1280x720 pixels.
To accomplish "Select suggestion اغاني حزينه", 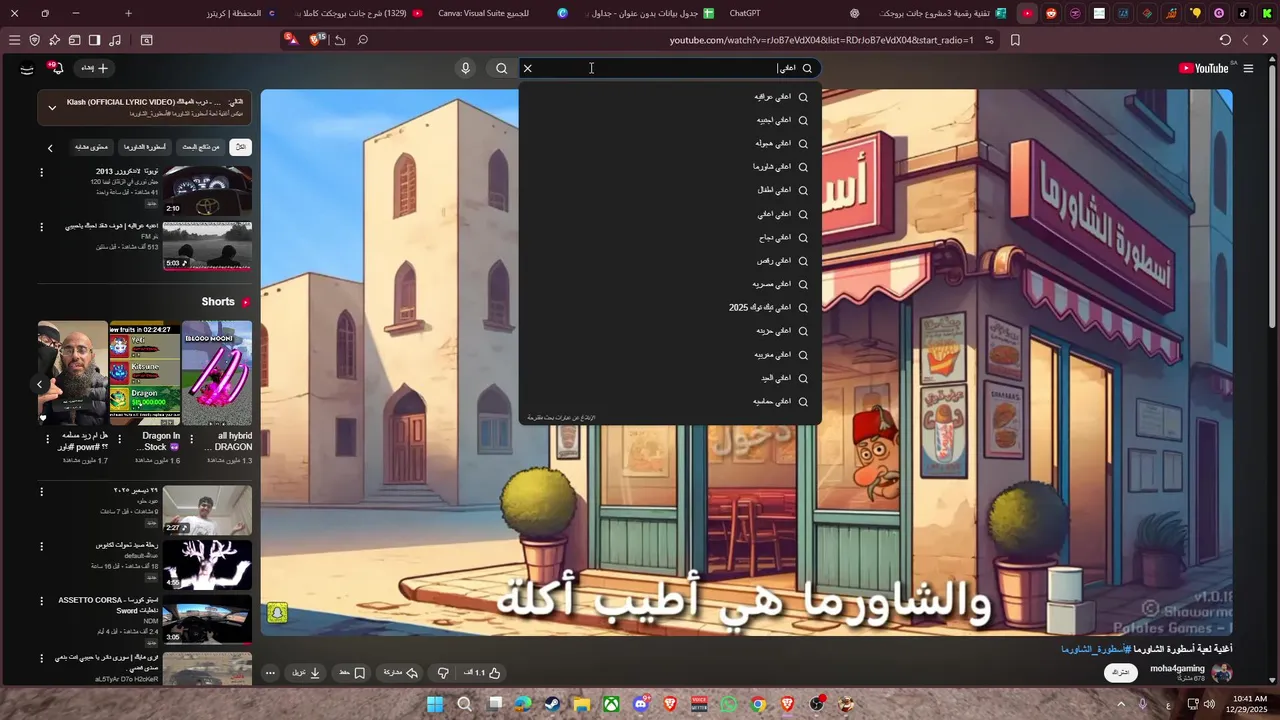I will tap(670, 330).
